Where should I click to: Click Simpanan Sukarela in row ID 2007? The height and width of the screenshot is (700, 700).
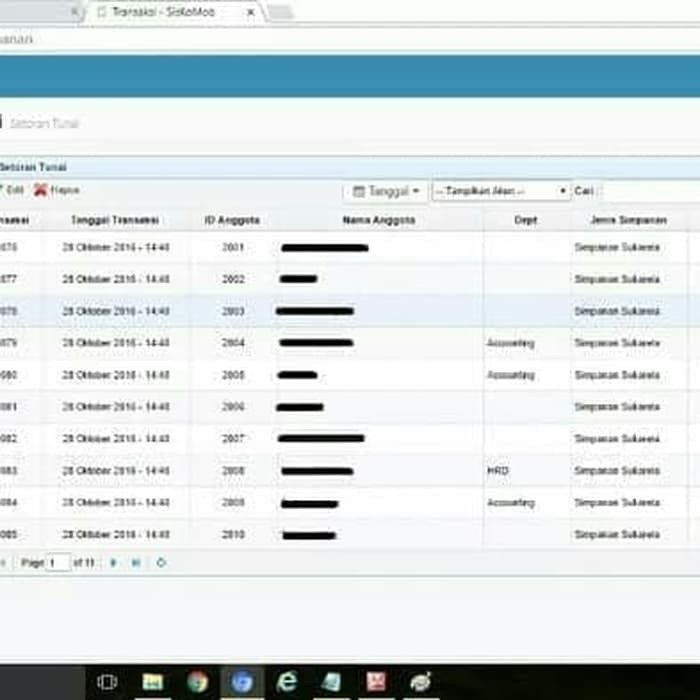[617, 439]
